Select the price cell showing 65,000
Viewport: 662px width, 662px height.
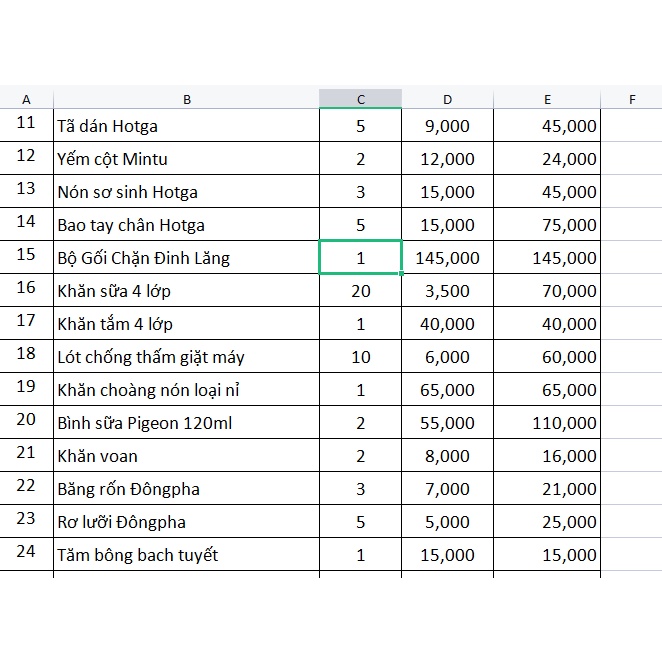447,390
